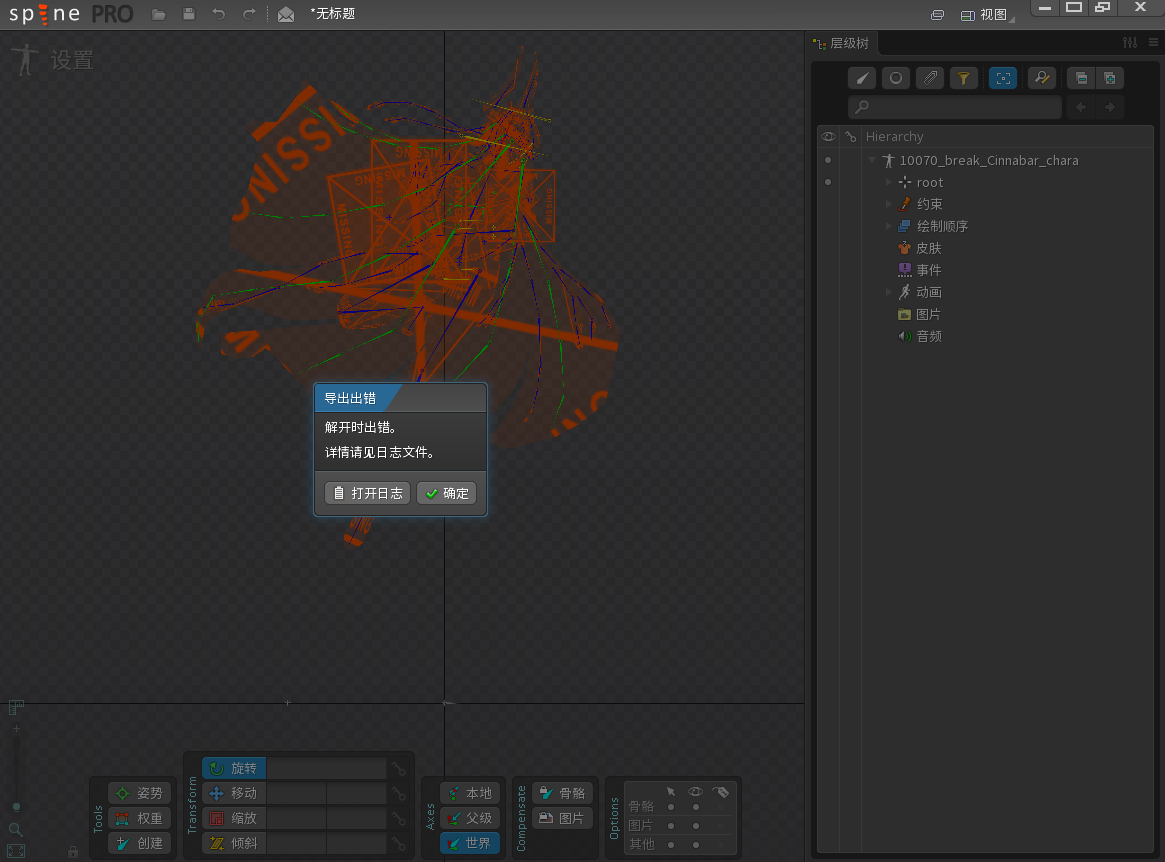The height and width of the screenshot is (862, 1165).
Task: Click the hierarchy search input field
Action: pyautogui.click(x=955, y=107)
